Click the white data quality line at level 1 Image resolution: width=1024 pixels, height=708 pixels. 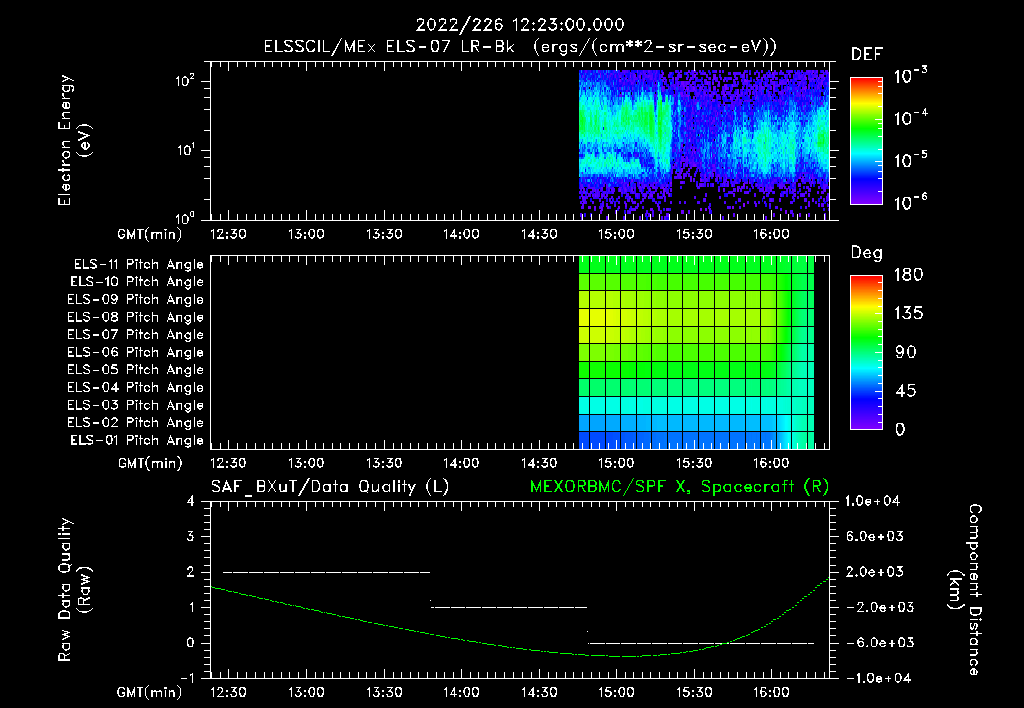point(509,607)
